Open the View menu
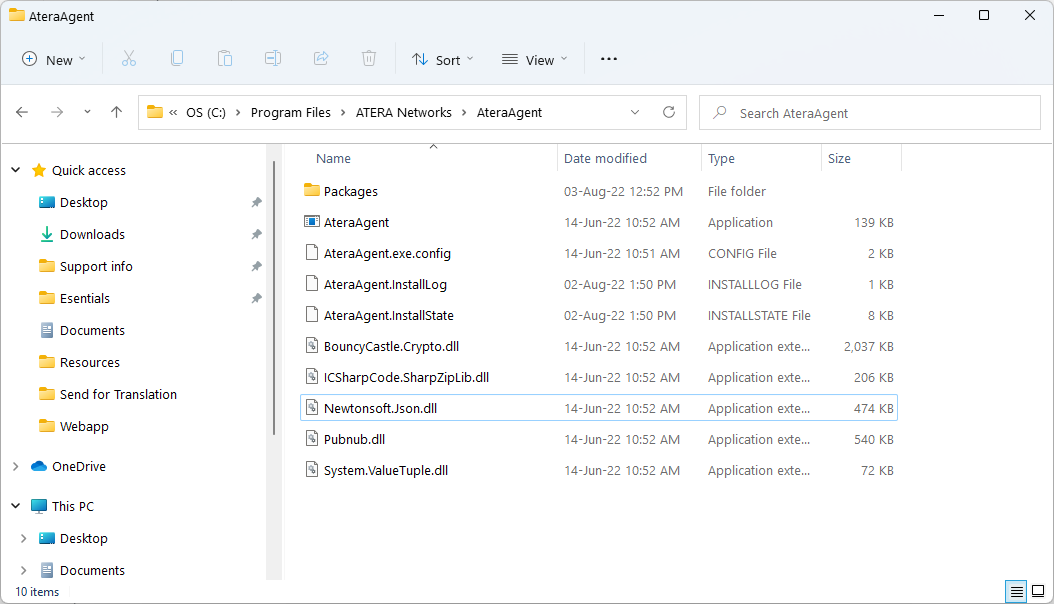The height and width of the screenshot is (604, 1054). click(534, 60)
